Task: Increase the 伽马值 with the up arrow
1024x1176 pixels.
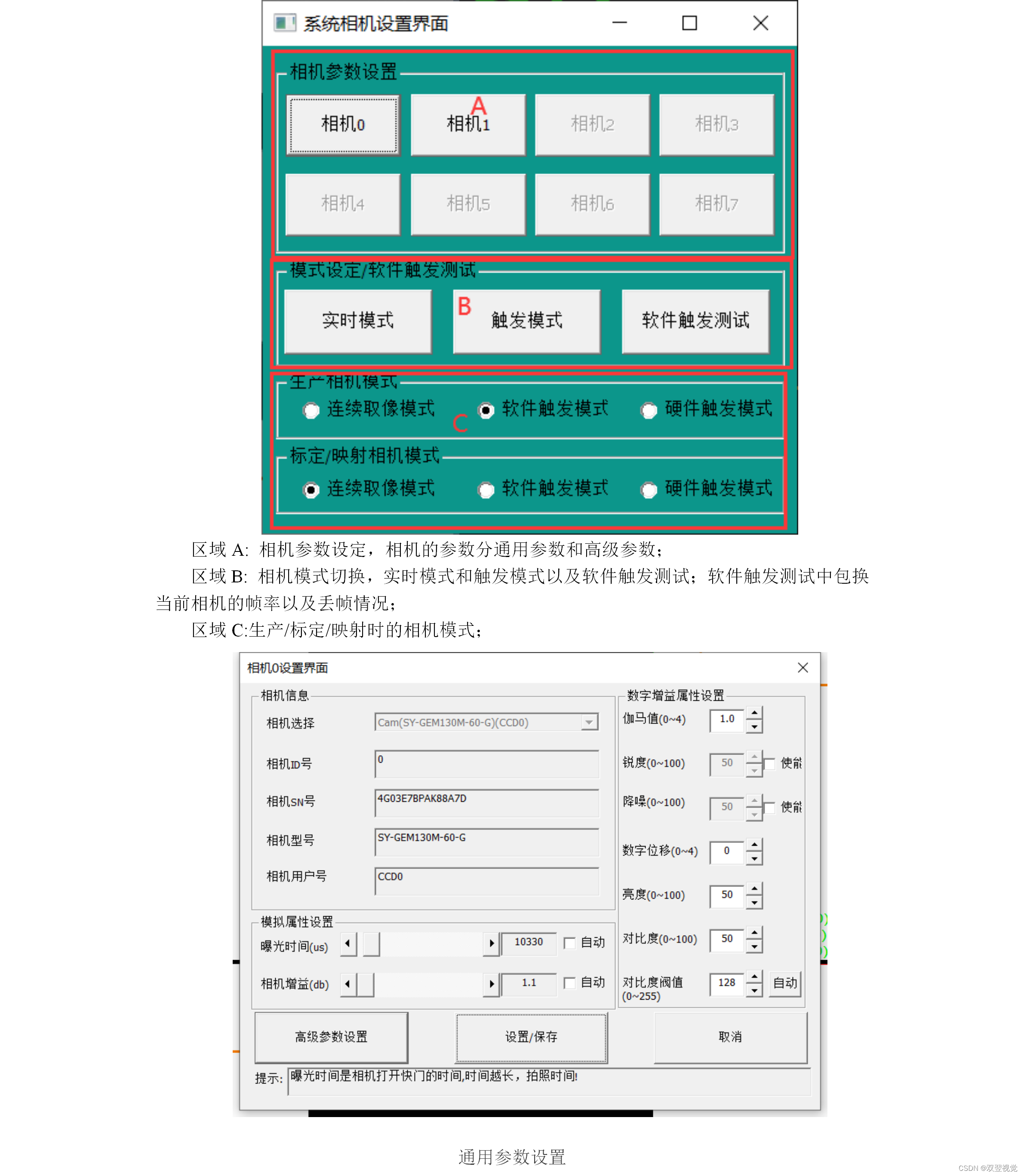Action: tap(754, 713)
